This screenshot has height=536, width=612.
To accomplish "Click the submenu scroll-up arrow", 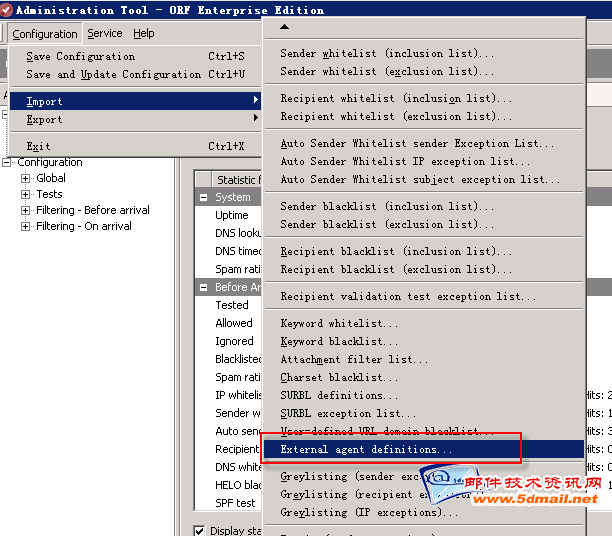I will [285, 27].
